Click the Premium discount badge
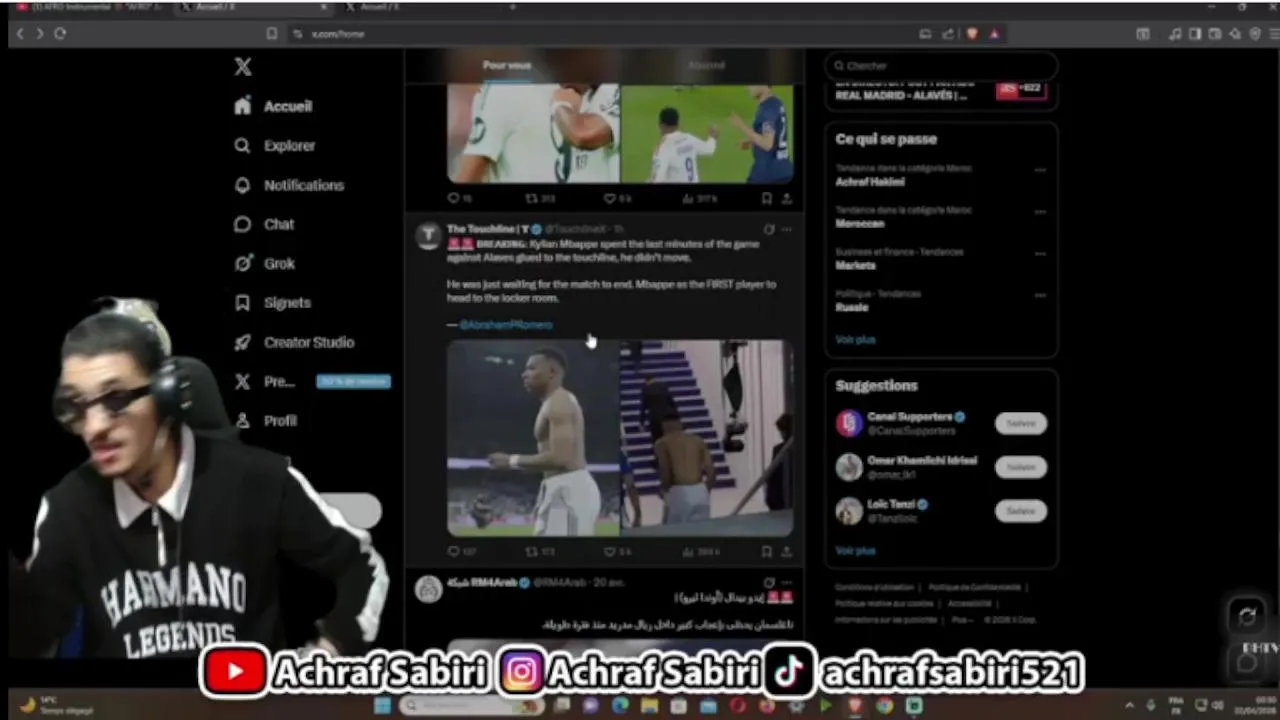 point(353,381)
